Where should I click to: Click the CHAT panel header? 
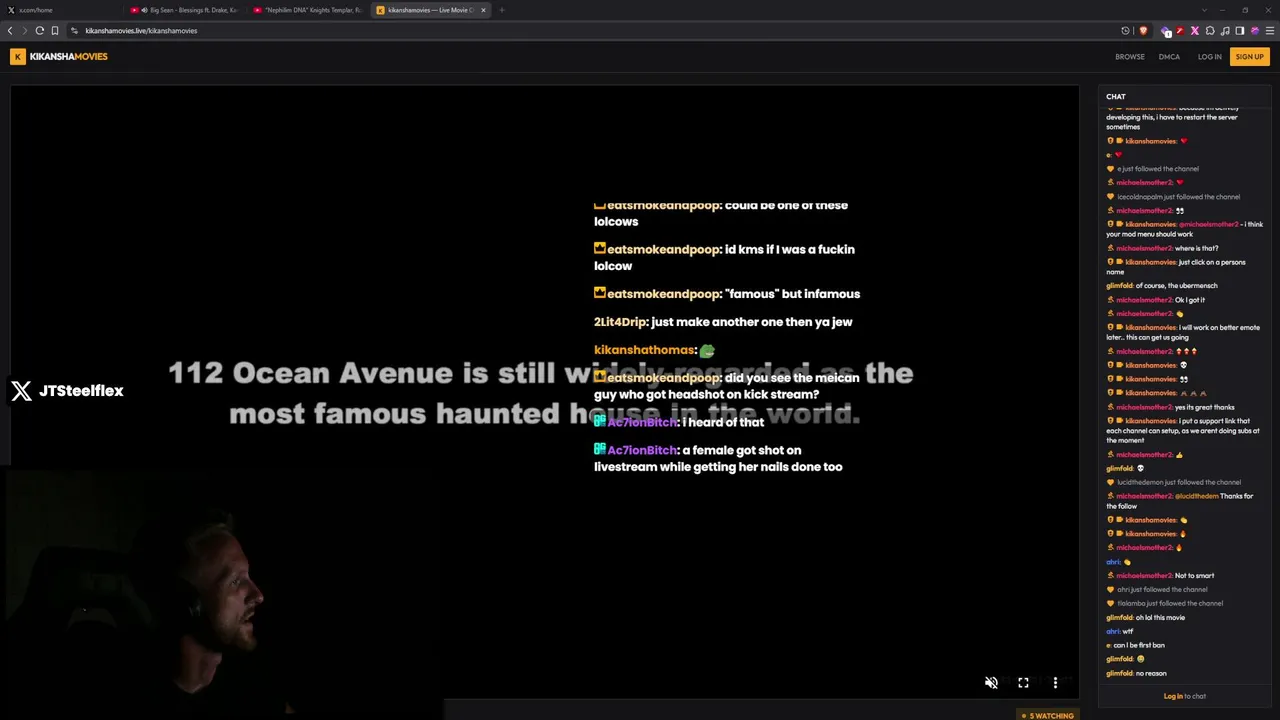click(x=1116, y=97)
